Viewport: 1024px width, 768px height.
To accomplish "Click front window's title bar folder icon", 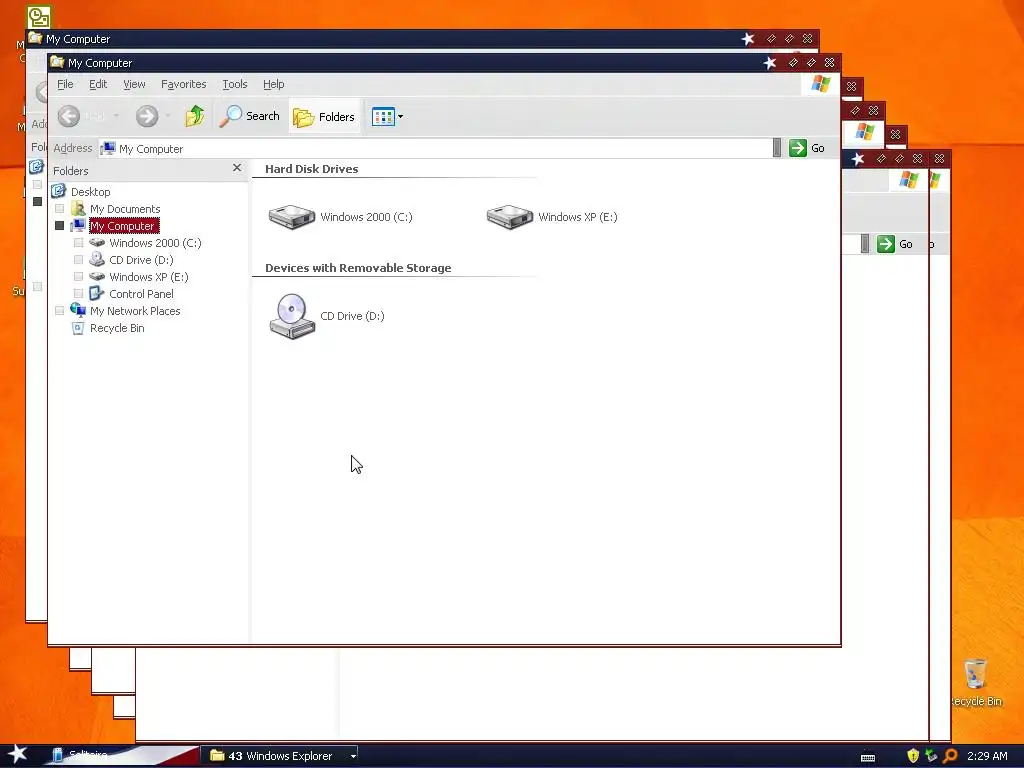I will coord(57,62).
